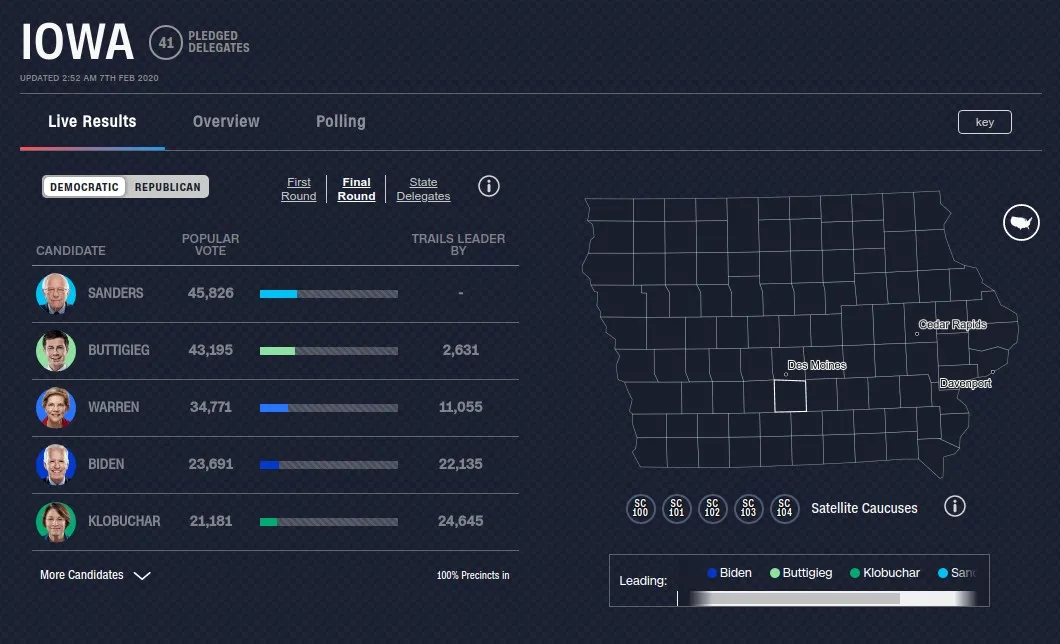This screenshot has width=1060, height=644.
Task: Click Biden blue legend dot
Action: click(712, 573)
